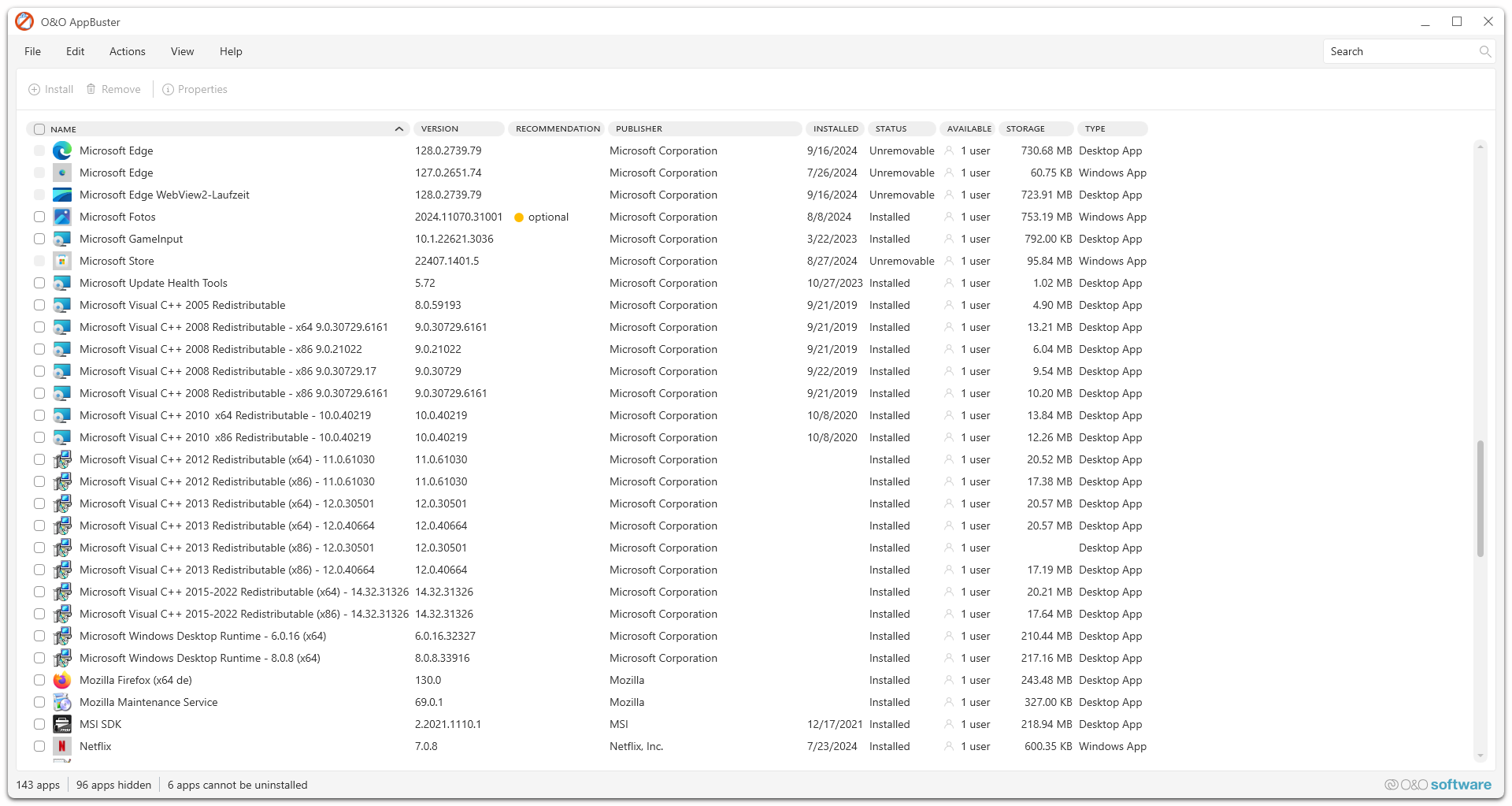Open the Help menu
The width and height of the screenshot is (1512, 806).
(x=231, y=51)
